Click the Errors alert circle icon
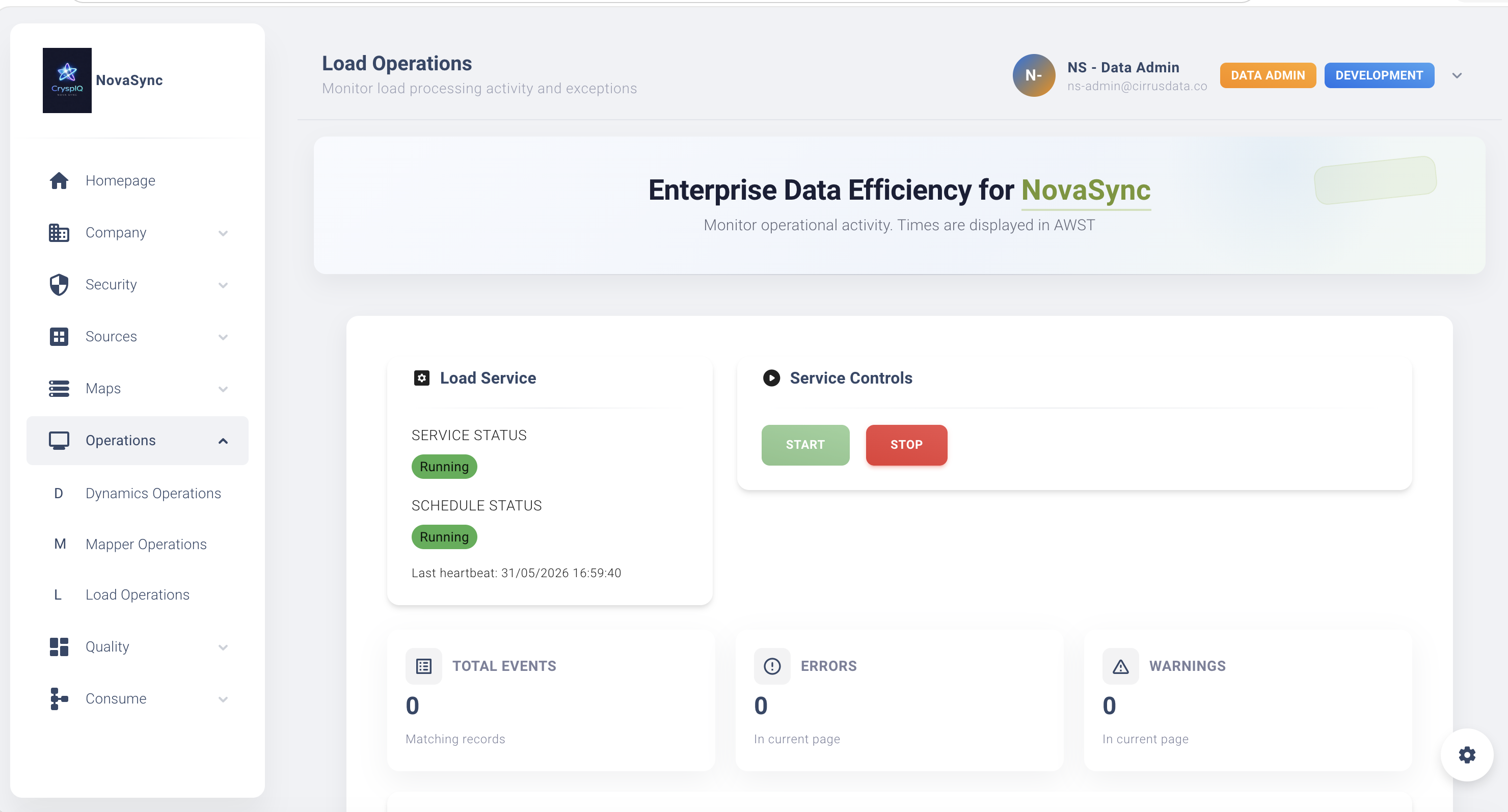 772,666
